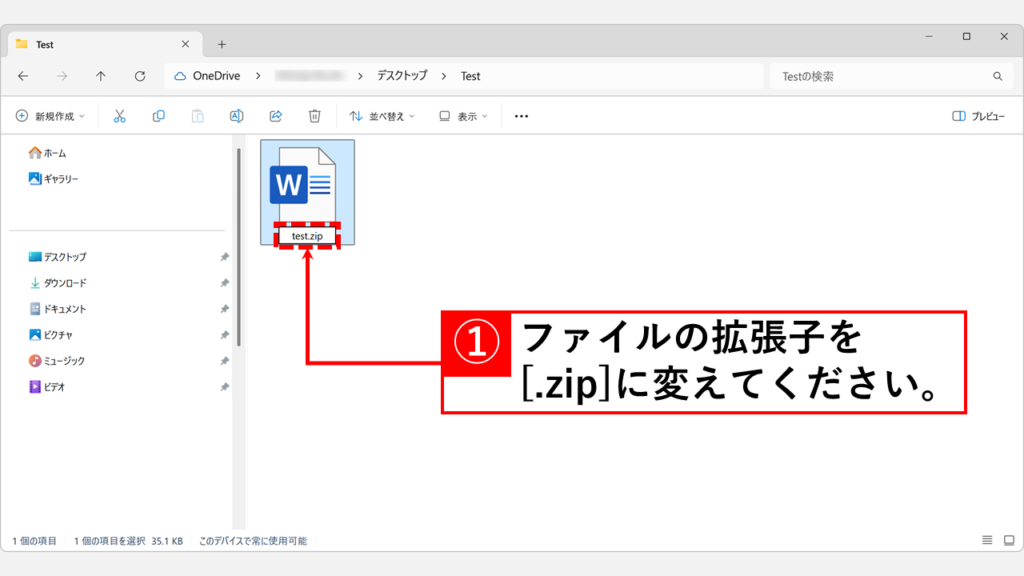This screenshot has width=1024, height=576.
Task: Click the Delete trash can icon
Action: [x=315, y=116]
